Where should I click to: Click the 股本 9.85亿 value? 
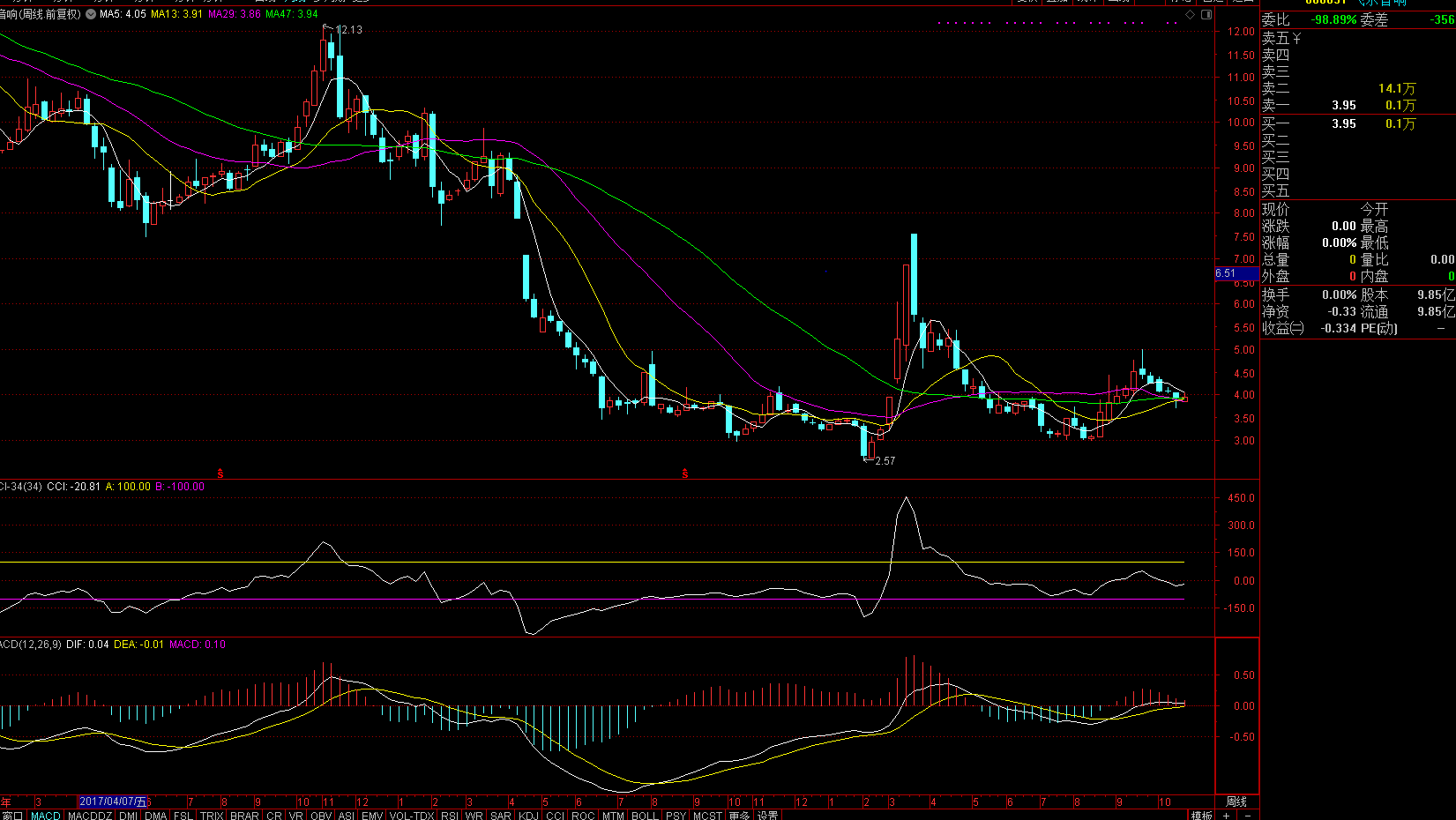coord(1436,294)
